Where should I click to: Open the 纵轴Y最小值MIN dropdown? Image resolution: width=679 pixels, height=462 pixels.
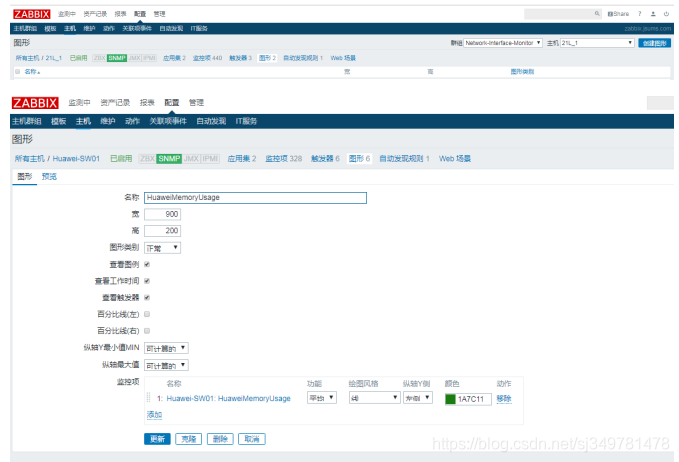(166, 348)
